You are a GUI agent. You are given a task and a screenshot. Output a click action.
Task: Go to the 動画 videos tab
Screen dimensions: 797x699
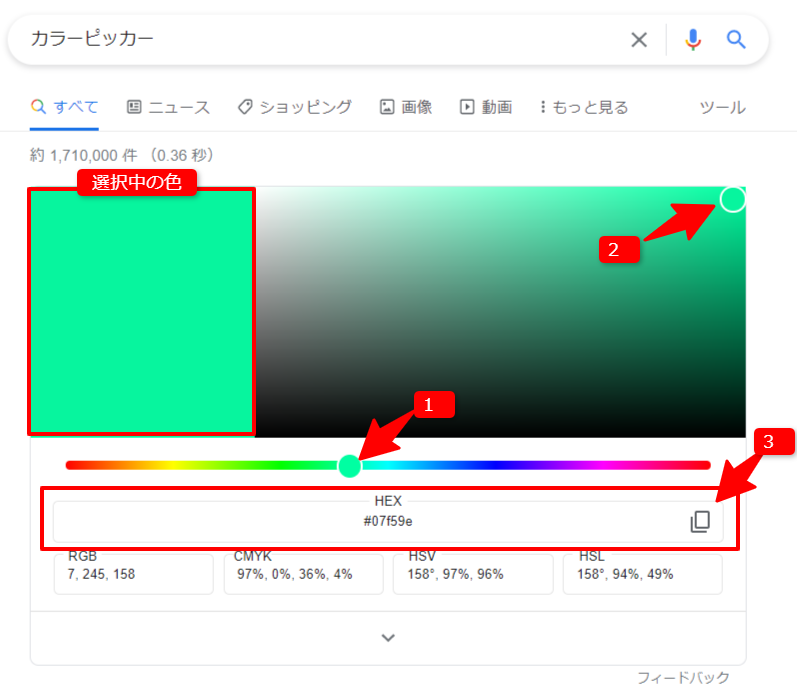486,107
